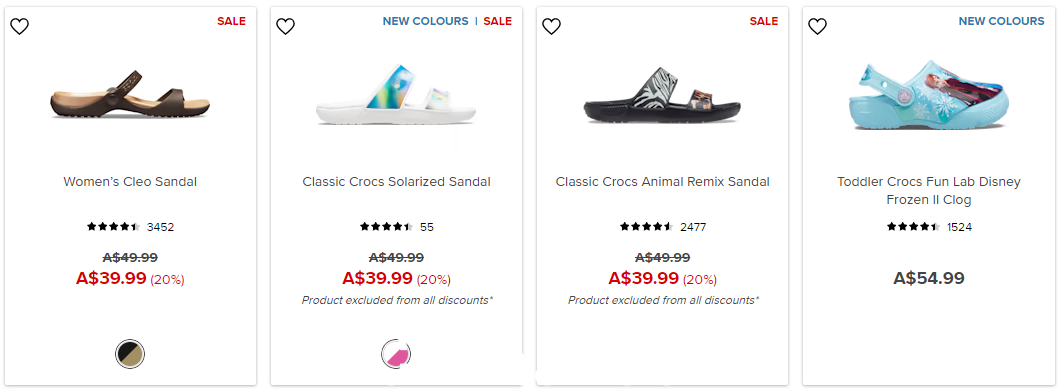Screen dimensions: 1060x390
Task: Favorite the Women's Cleo Sandal with heart
Action: pos(20,26)
